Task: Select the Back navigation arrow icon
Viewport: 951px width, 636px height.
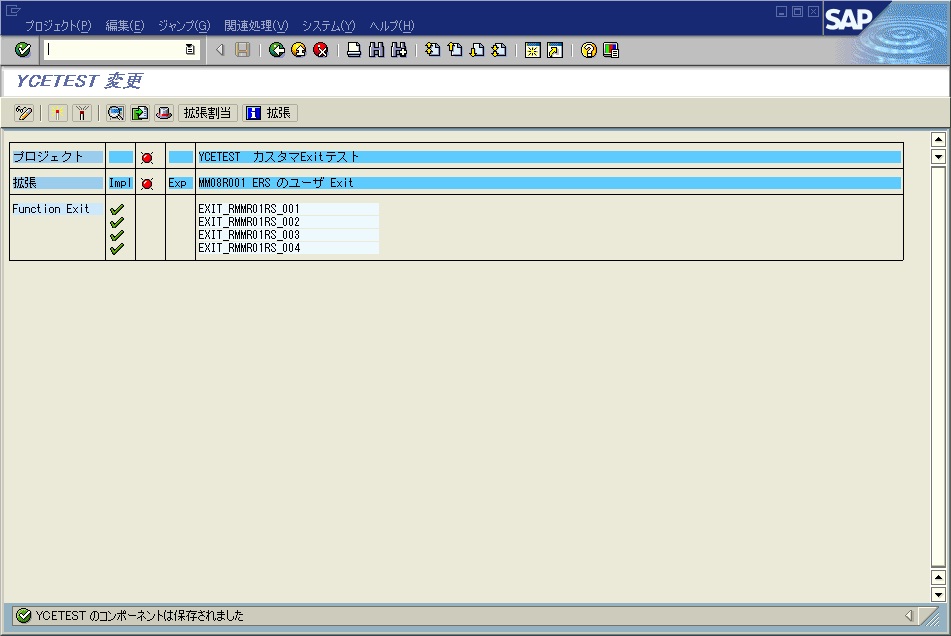Action: [x=275, y=51]
